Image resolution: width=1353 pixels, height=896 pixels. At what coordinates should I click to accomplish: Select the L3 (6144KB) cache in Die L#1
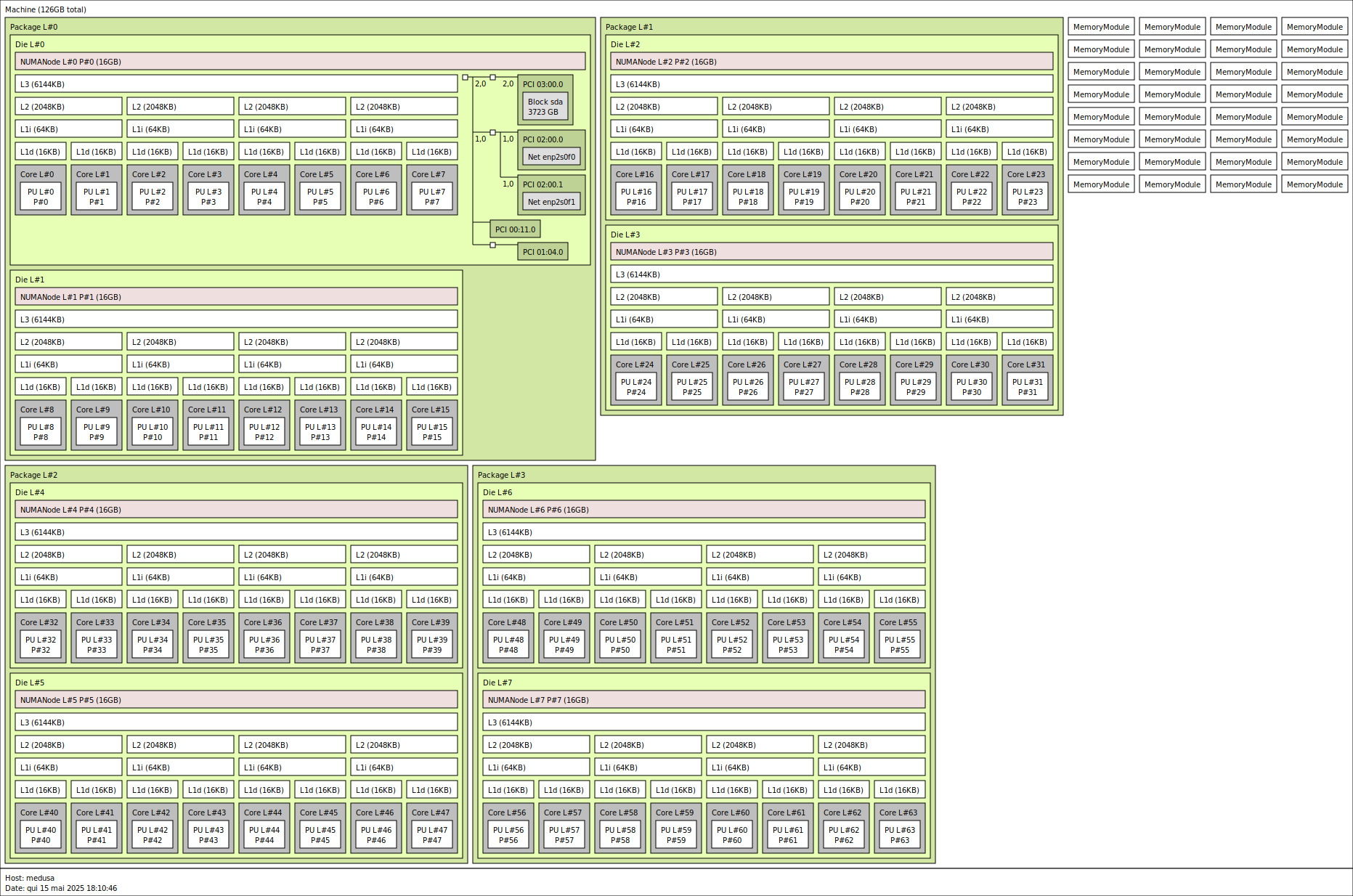(x=236, y=319)
